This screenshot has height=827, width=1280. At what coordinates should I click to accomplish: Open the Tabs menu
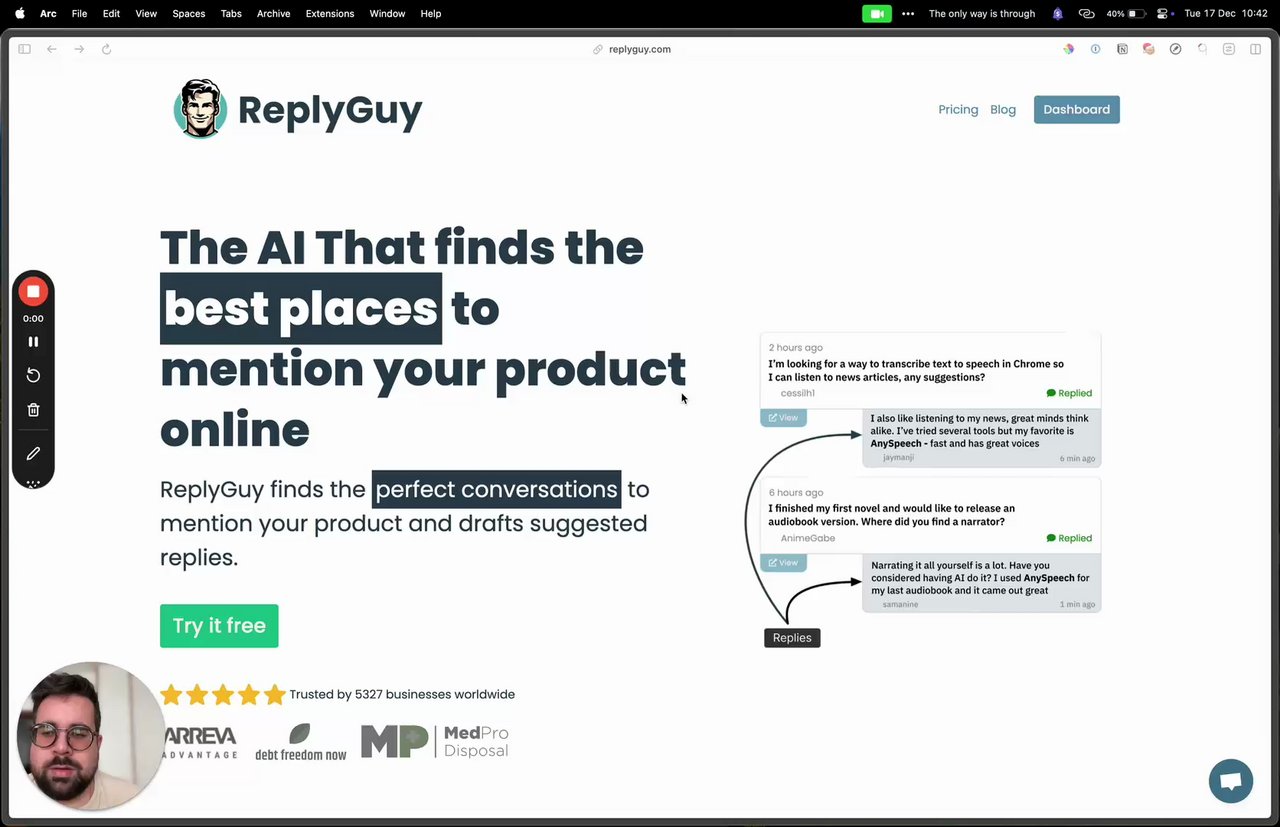coord(231,14)
